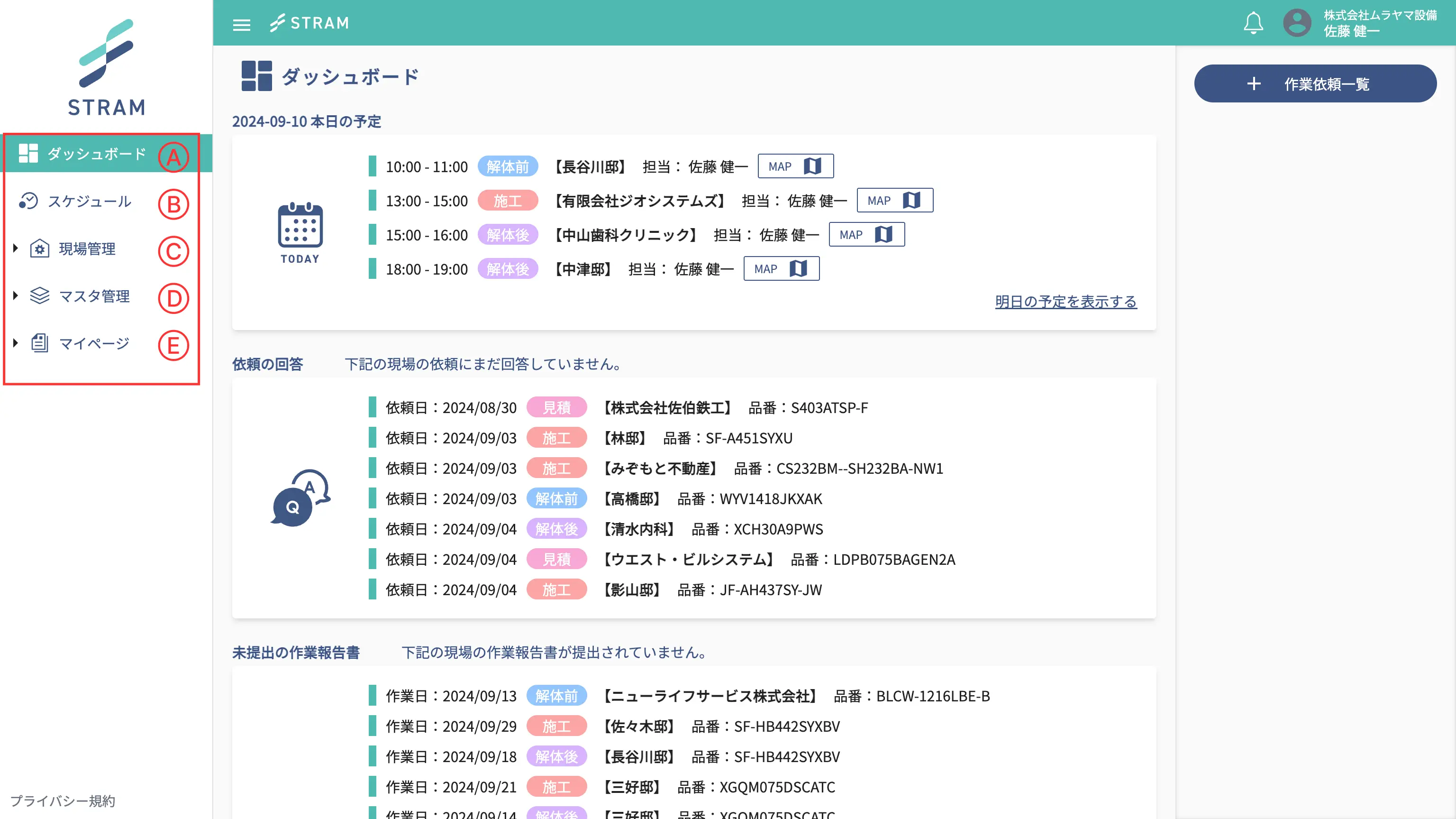Click the 作業依頼一覧 button
Screen dimensions: 1456x819
[x=1315, y=84]
